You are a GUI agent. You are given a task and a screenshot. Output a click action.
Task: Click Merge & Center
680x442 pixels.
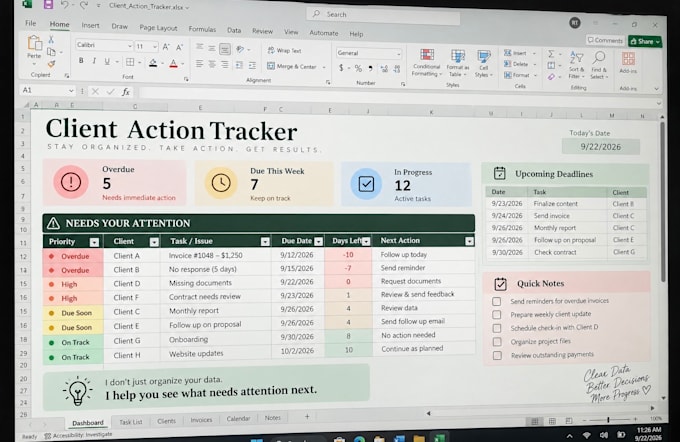tap(296, 66)
